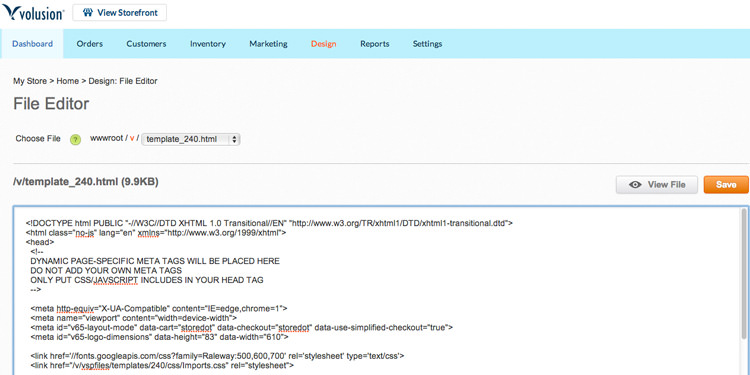
Task: Click the eye icon on View File
Action: pos(635,185)
